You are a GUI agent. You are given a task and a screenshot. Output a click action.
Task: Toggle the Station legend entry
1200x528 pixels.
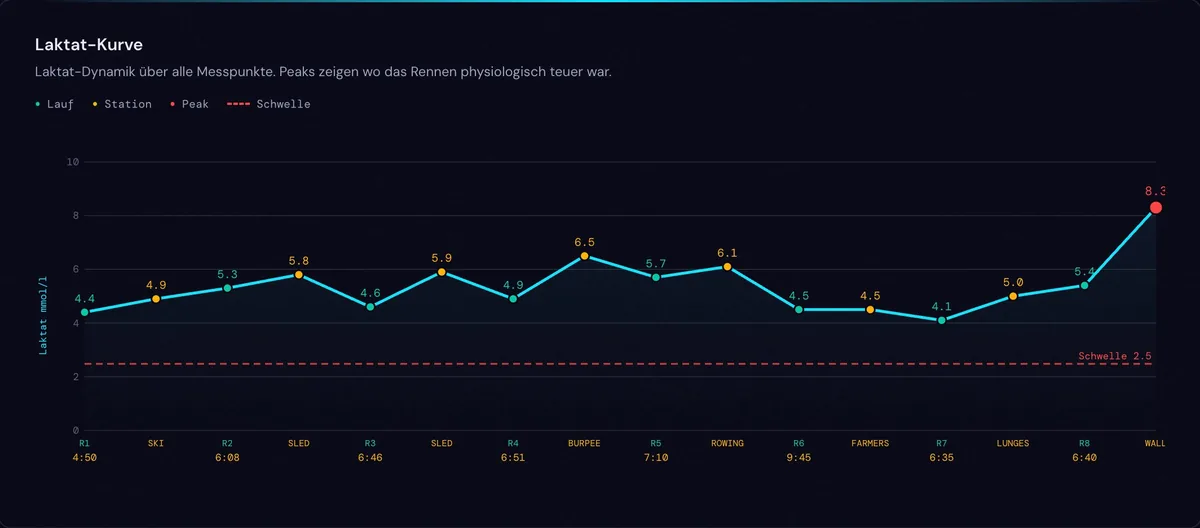[122, 104]
